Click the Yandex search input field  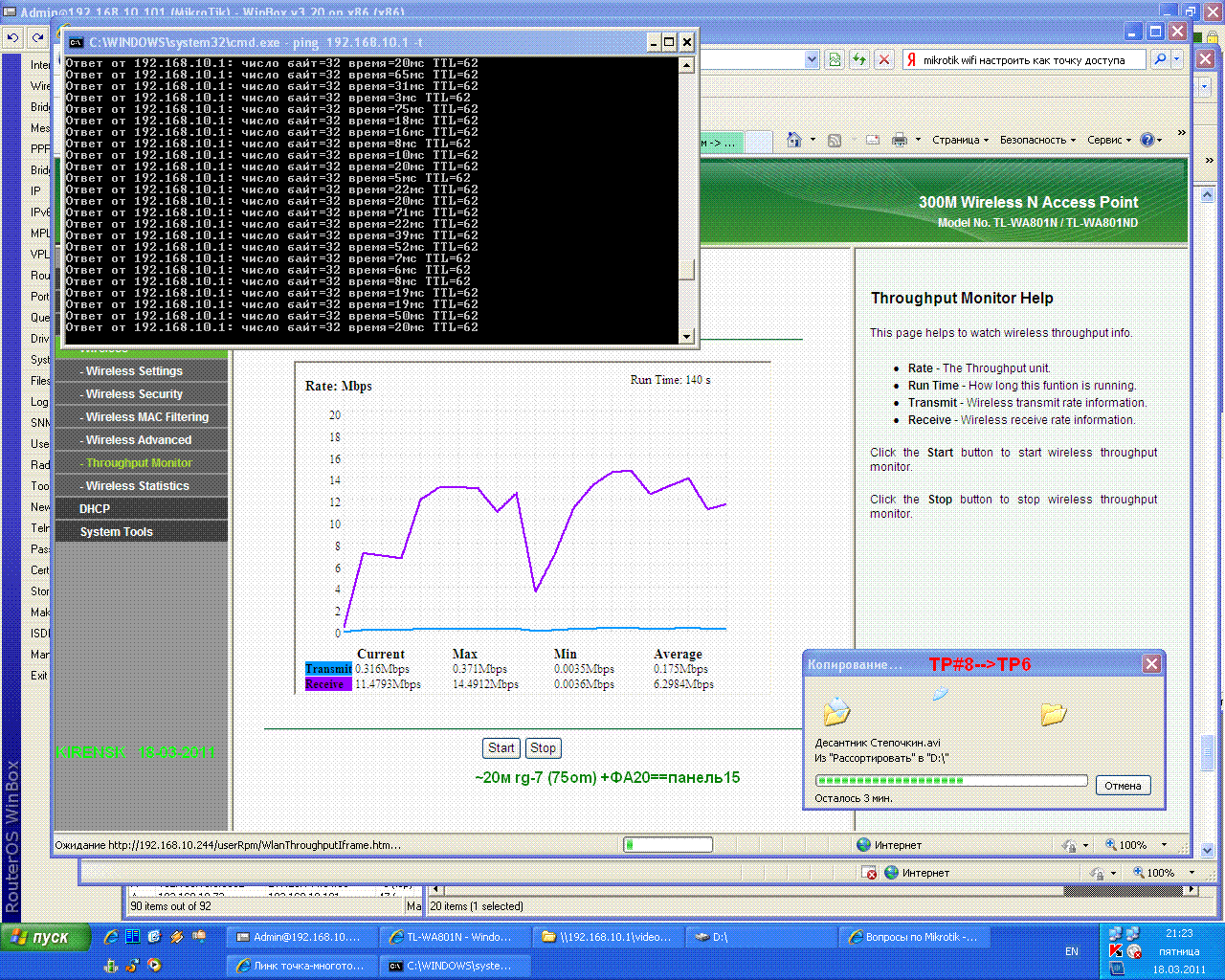coord(1029,60)
